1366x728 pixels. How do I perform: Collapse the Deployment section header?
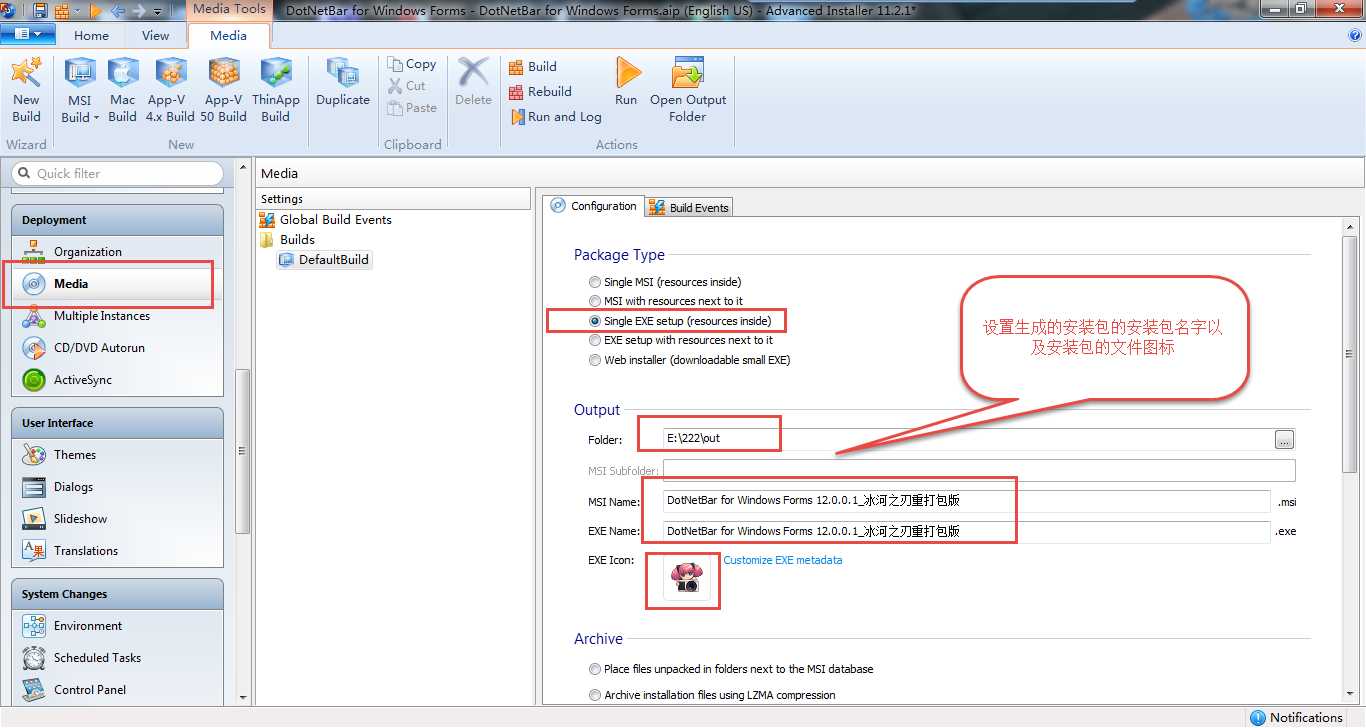point(117,220)
